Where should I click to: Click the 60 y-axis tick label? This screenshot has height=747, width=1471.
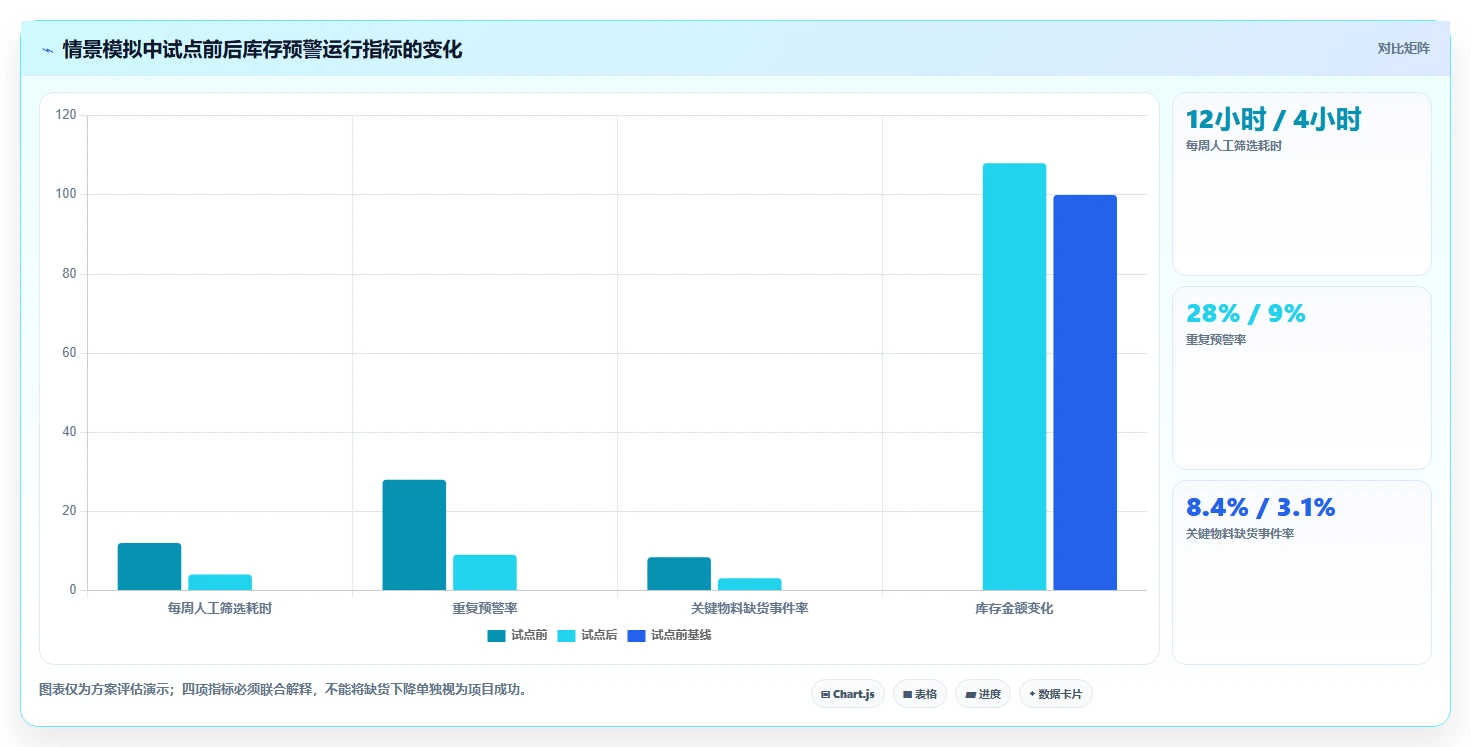pyautogui.click(x=69, y=352)
